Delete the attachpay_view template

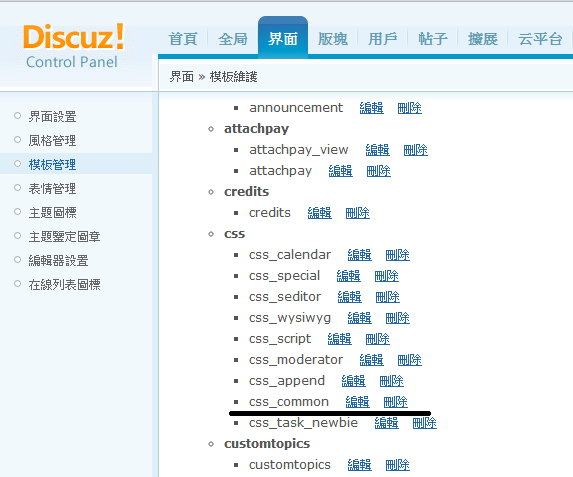pos(415,150)
